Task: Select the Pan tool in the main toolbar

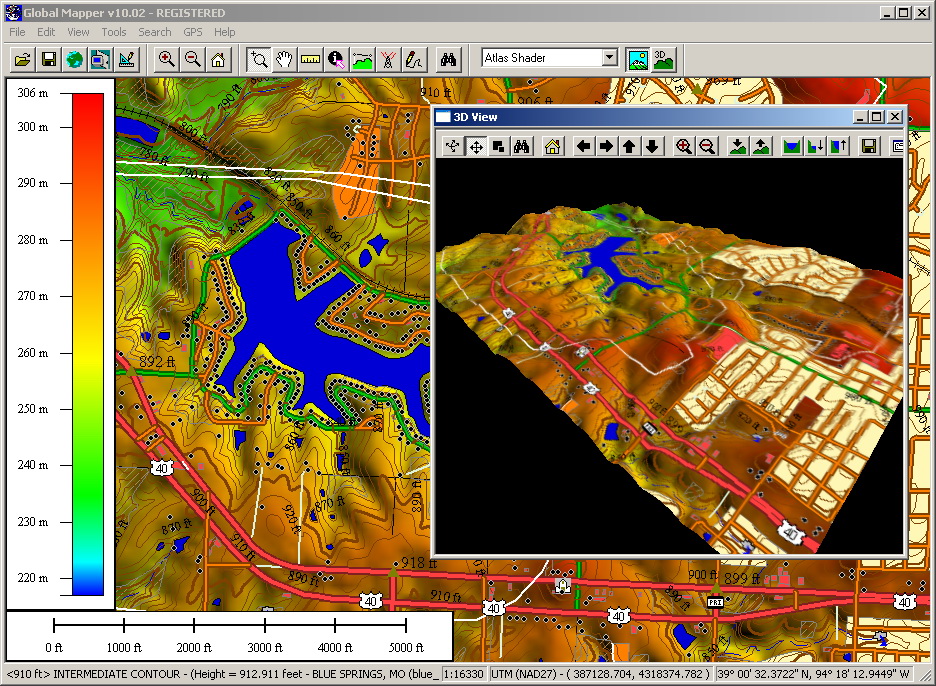Action: tap(284, 59)
